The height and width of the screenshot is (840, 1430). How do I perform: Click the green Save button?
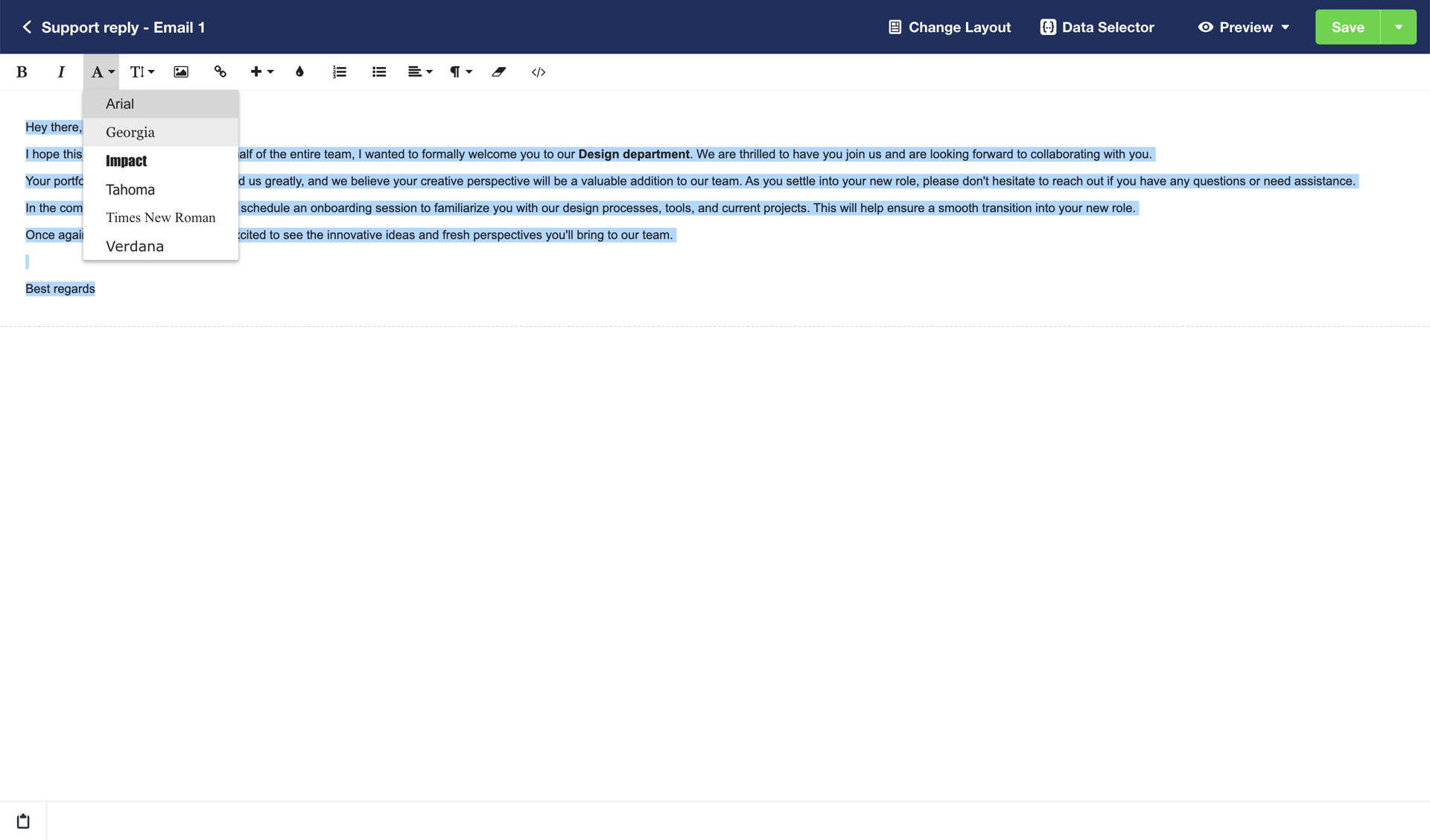tap(1347, 27)
